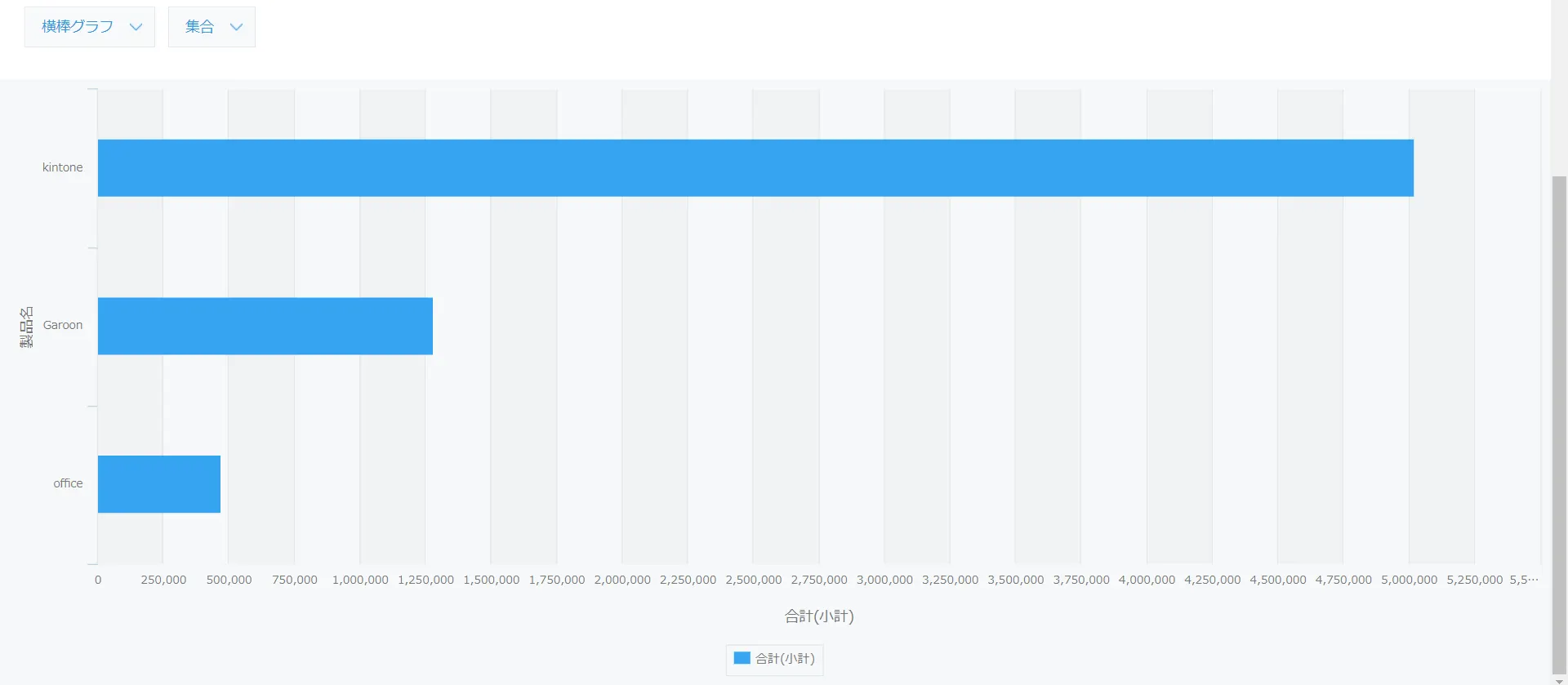This screenshot has width=1568, height=685.
Task: Toggle the 合計(小計) series via legend text
Action: [785, 659]
